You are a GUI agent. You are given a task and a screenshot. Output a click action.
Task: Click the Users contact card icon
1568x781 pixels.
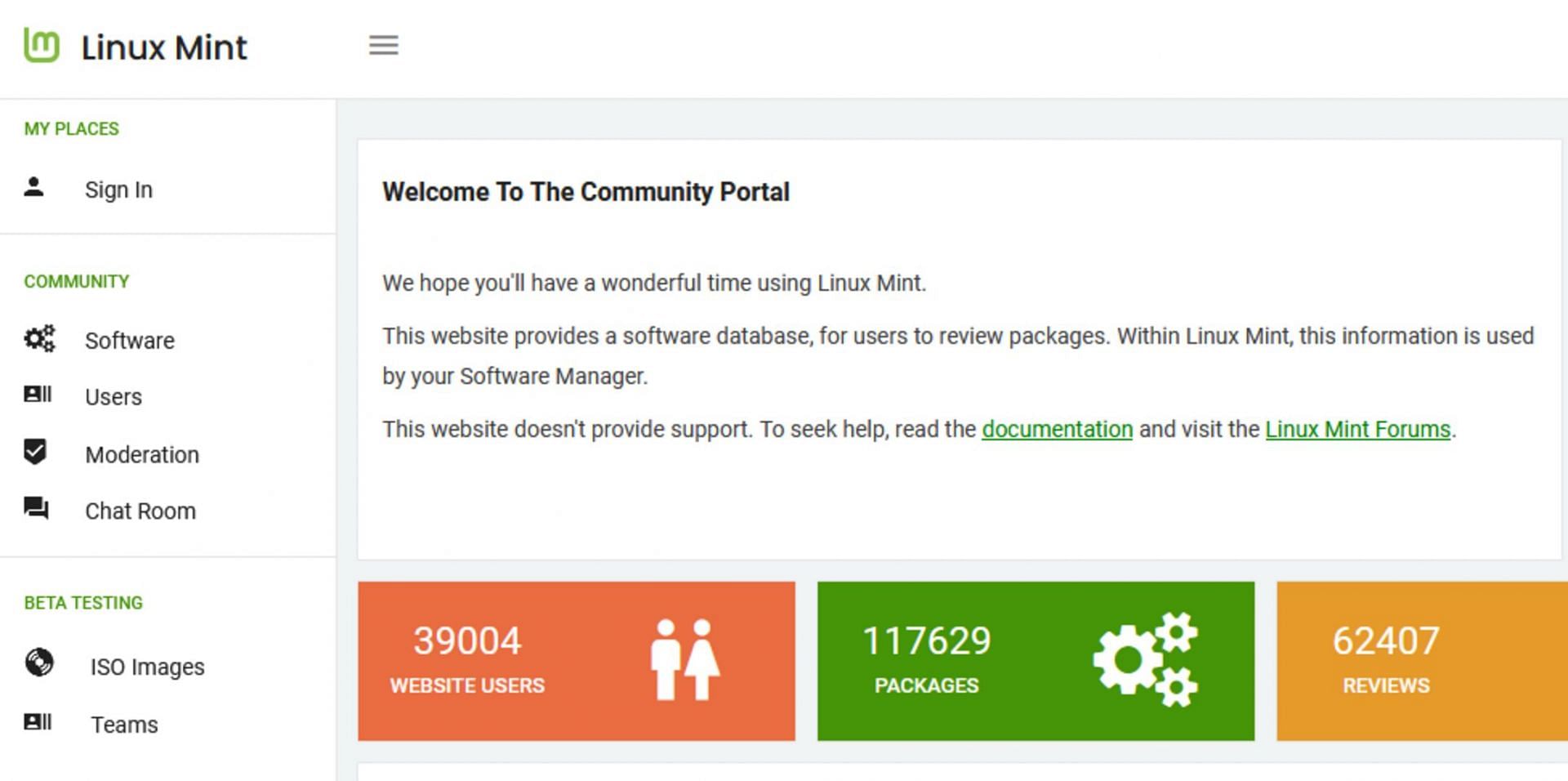point(38,395)
